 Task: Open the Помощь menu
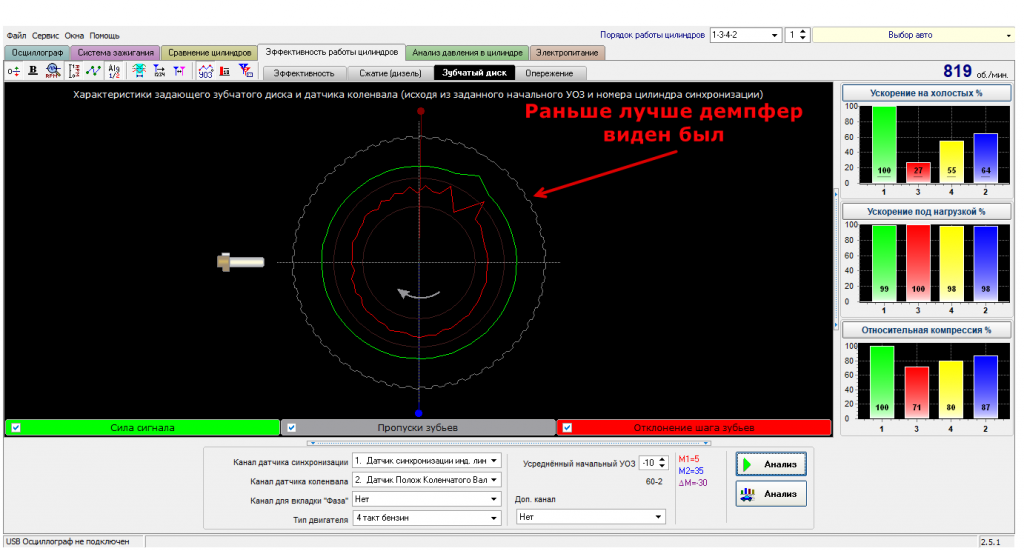click(x=104, y=36)
